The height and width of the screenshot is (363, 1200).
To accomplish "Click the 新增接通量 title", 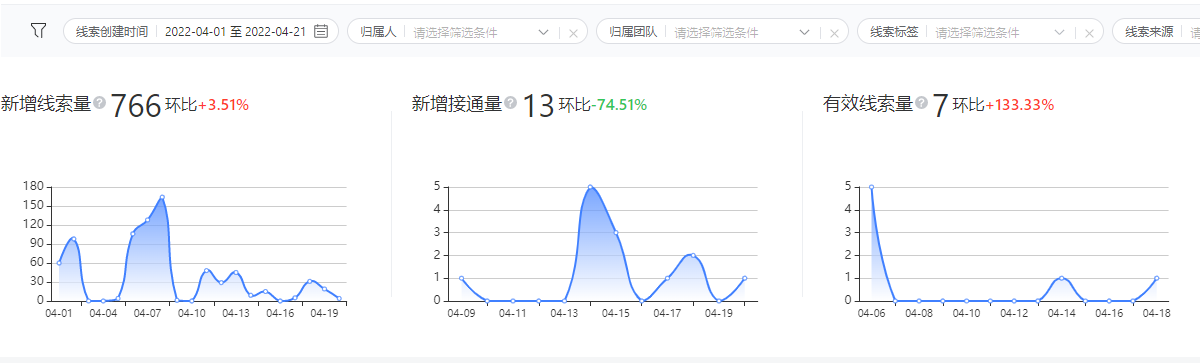I will click(457, 103).
